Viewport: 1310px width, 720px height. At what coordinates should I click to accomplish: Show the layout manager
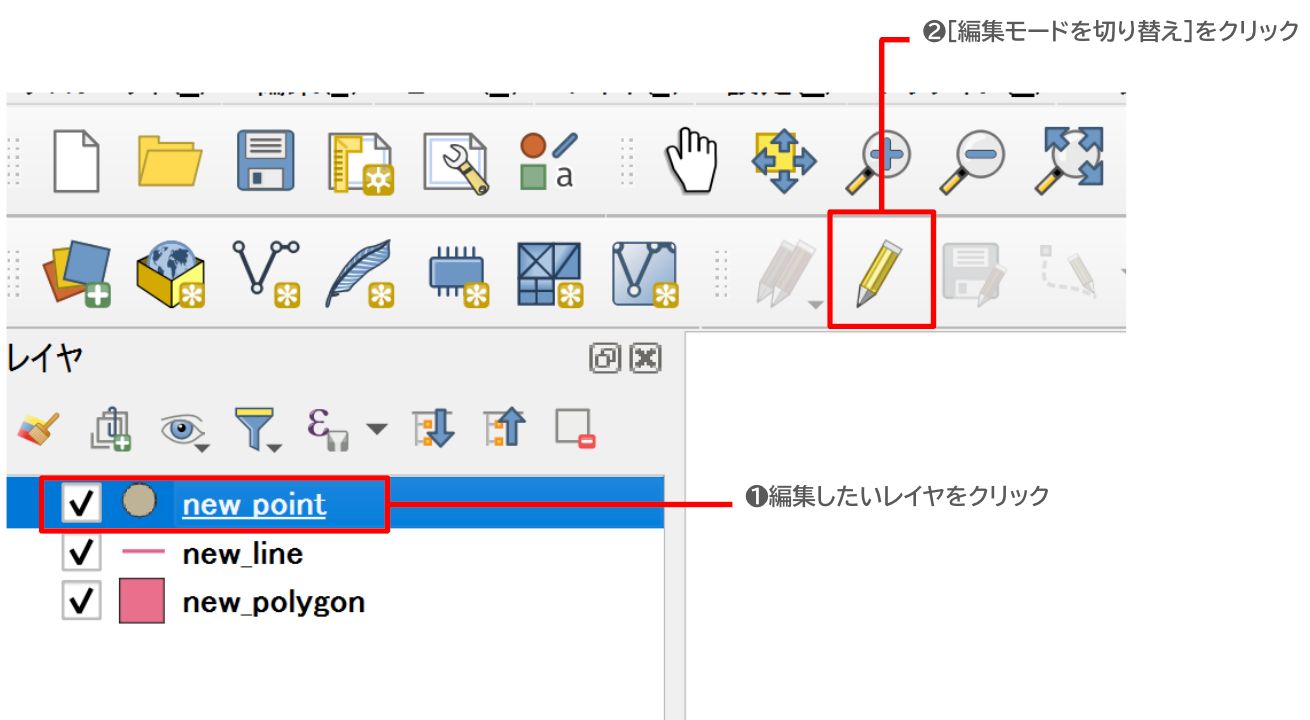pos(456,163)
